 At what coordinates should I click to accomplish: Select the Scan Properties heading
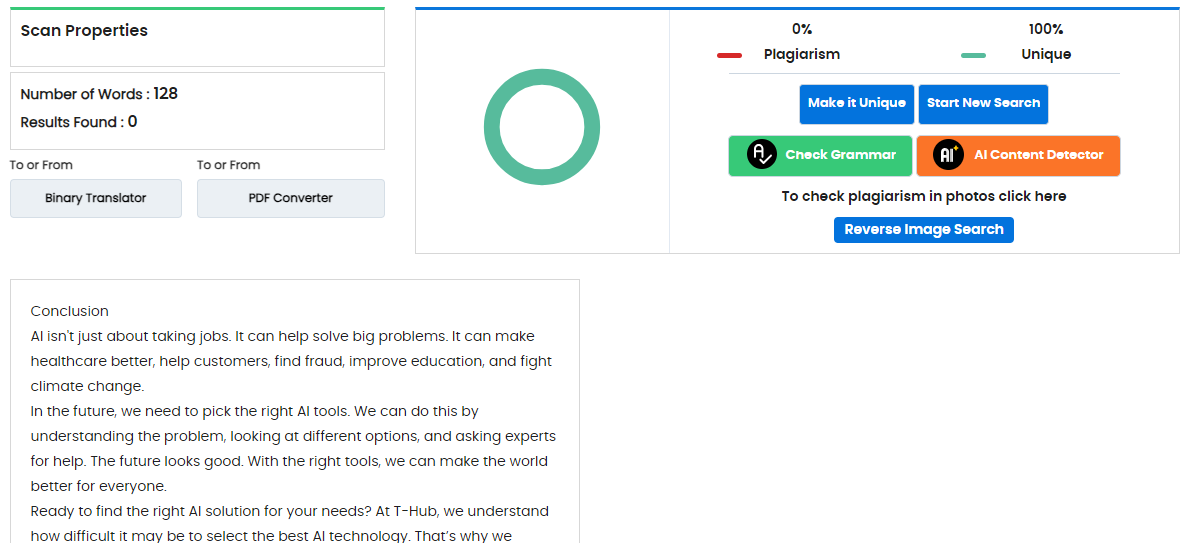pyautogui.click(x=84, y=31)
